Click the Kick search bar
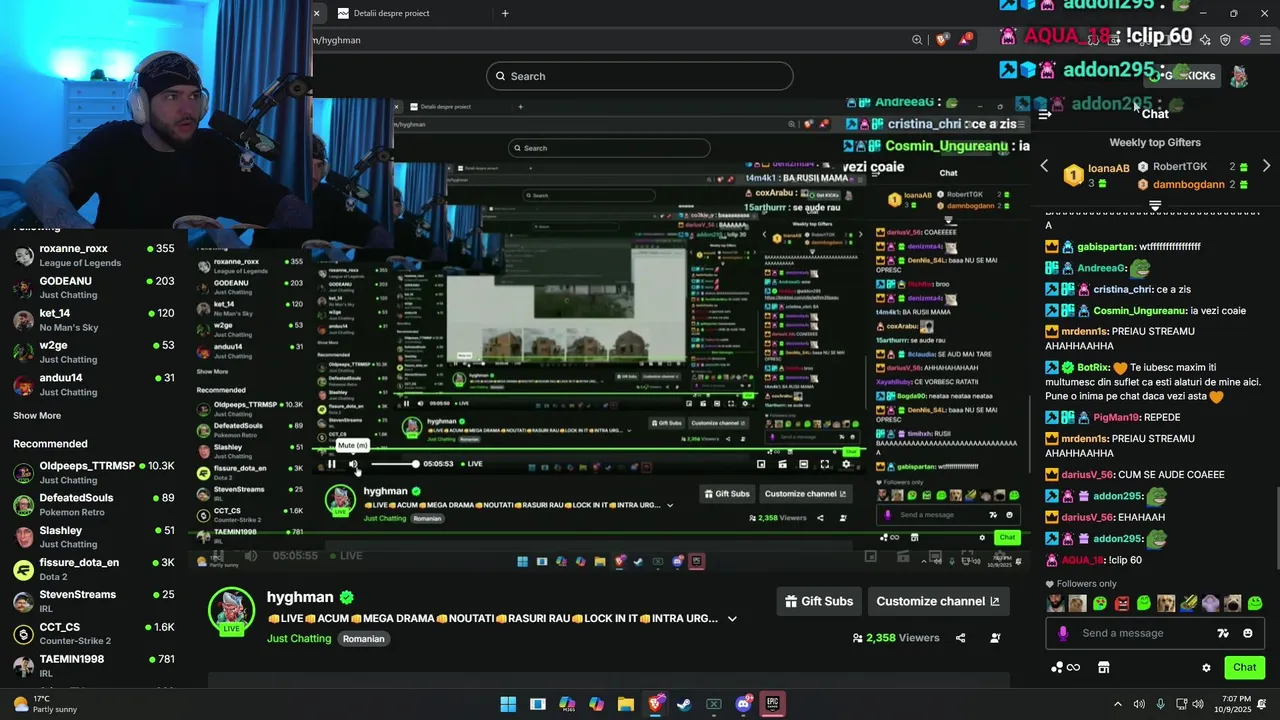Image resolution: width=1280 pixels, height=720 pixels. click(640, 76)
